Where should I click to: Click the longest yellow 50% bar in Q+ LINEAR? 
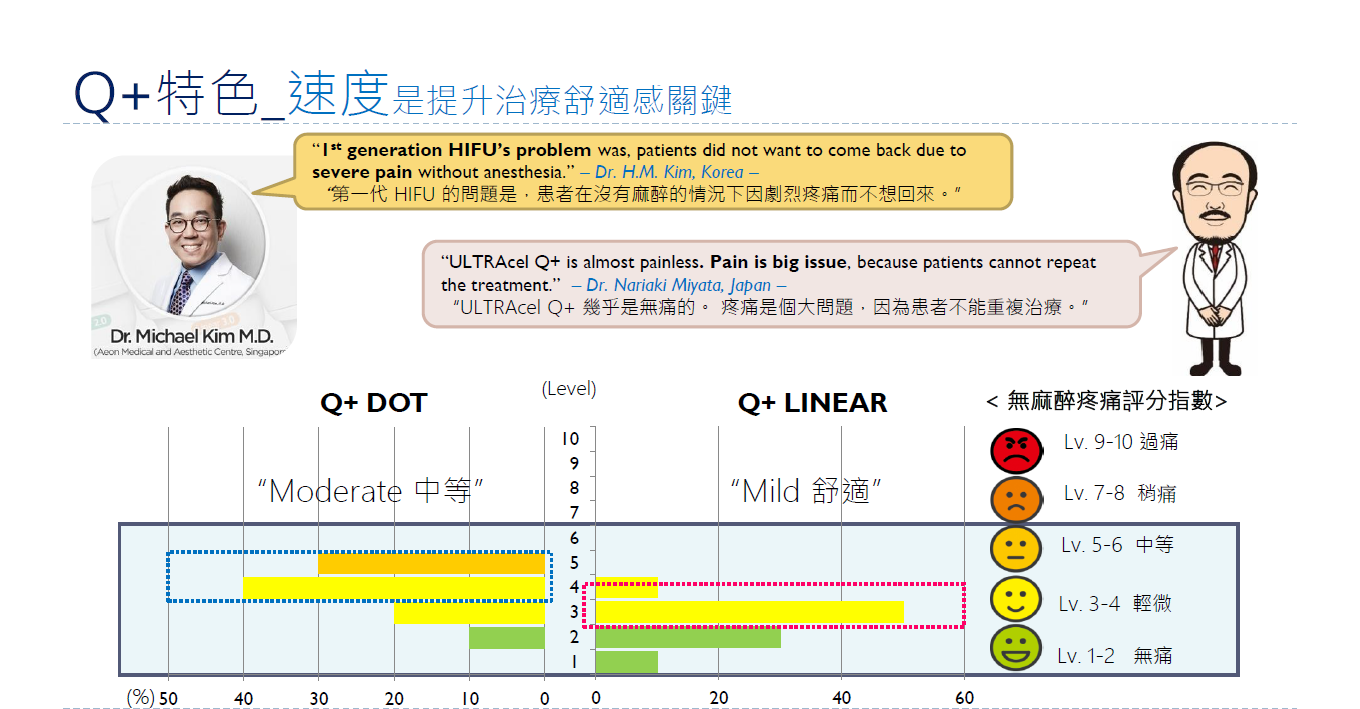coord(749,612)
